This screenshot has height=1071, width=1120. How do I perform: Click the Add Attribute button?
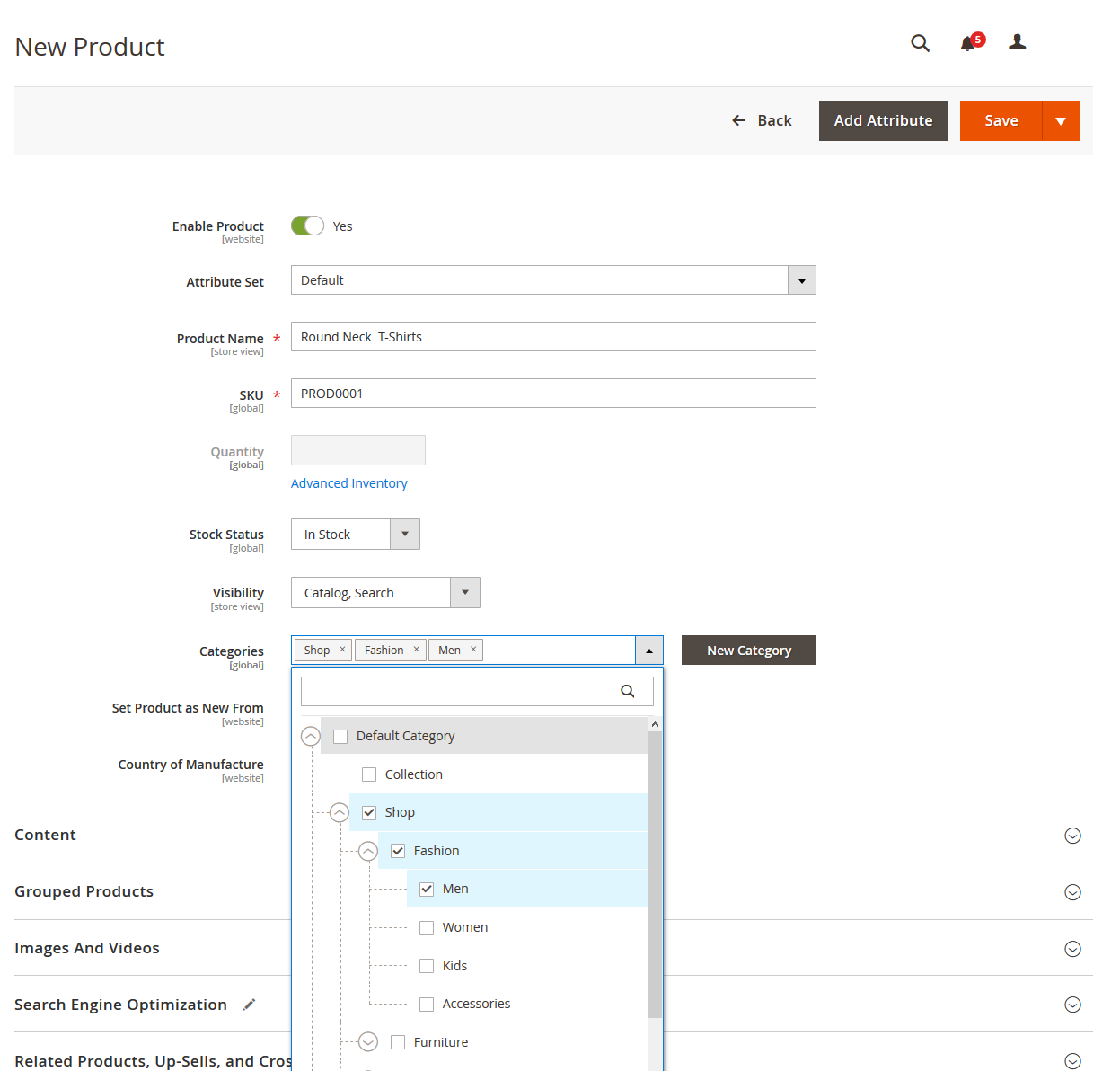pyautogui.click(x=884, y=120)
